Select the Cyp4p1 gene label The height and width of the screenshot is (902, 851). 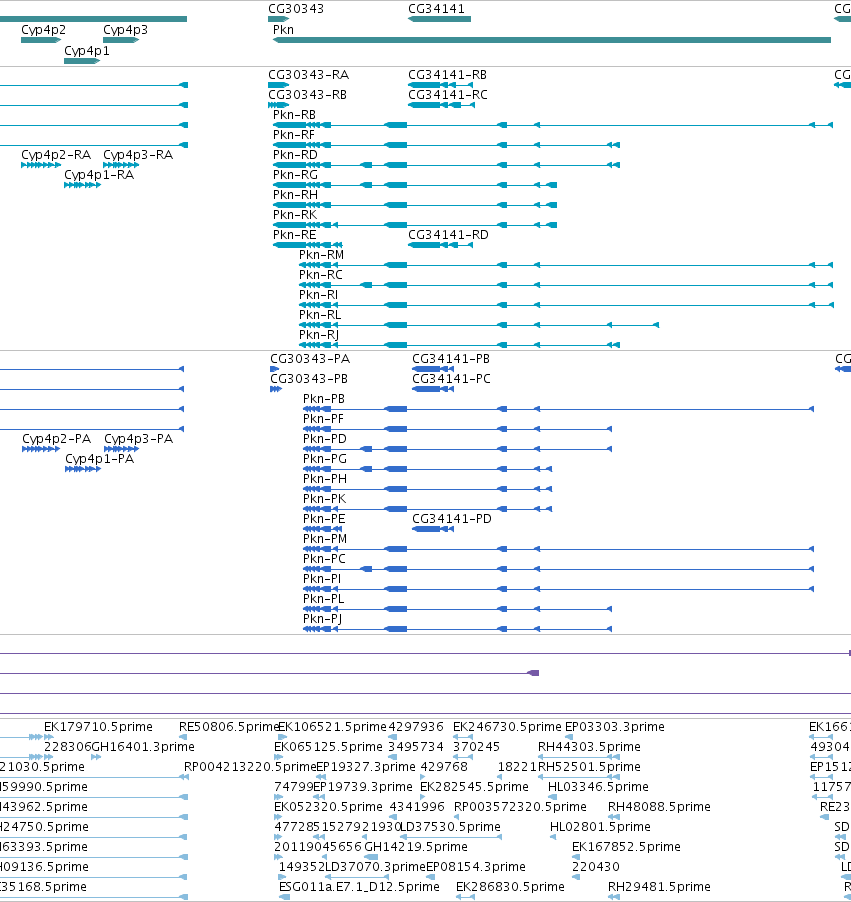87,51
